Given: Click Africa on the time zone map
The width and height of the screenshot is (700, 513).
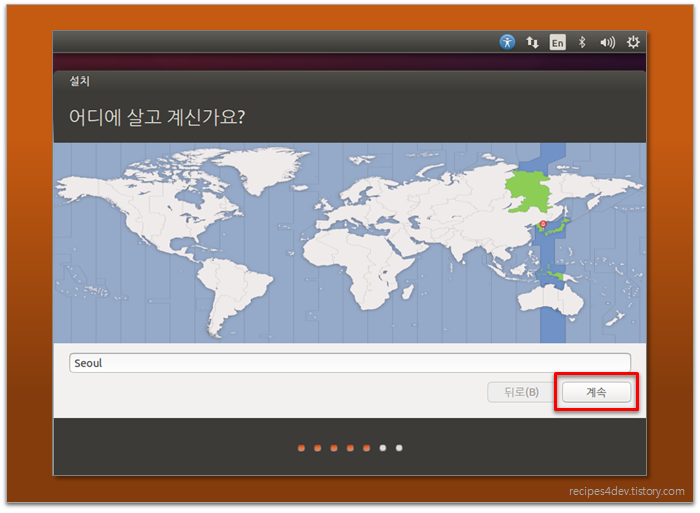Looking at the screenshot, I should 357,268.
